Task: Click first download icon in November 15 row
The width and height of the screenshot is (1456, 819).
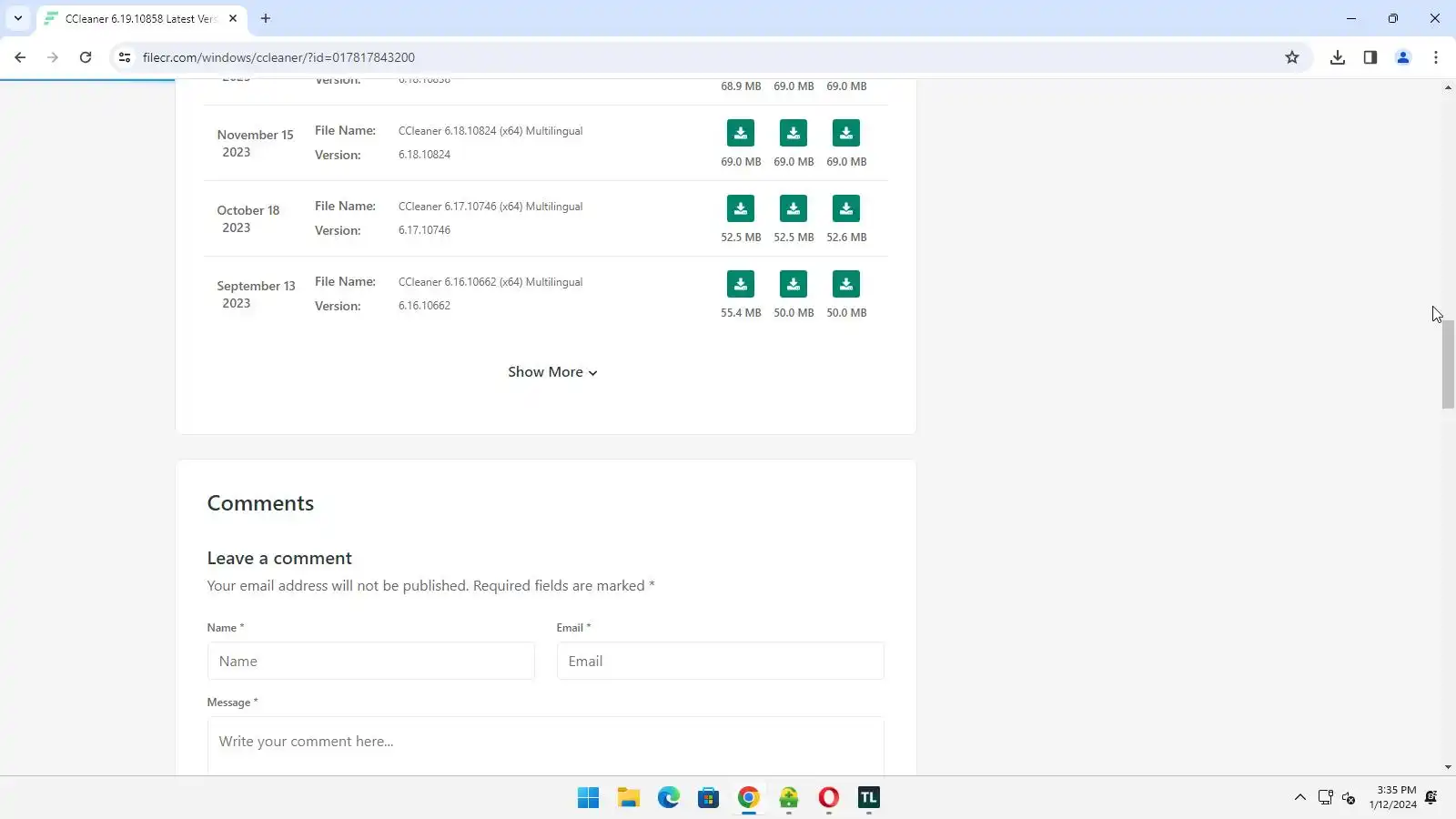Action: [x=741, y=133]
